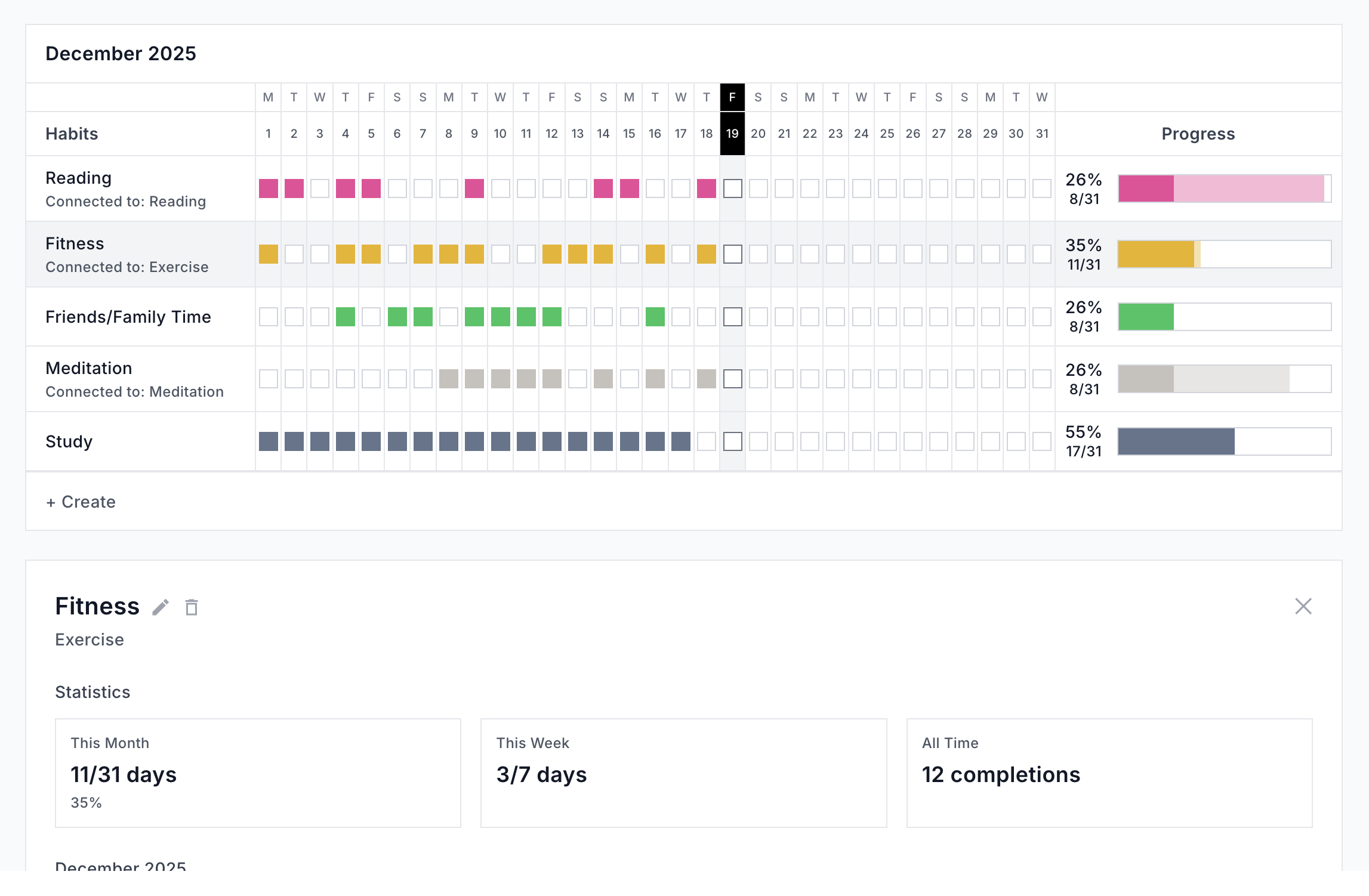Check today's Fitness box for day 19
The height and width of the screenshot is (896, 1369).
(x=732, y=254)
